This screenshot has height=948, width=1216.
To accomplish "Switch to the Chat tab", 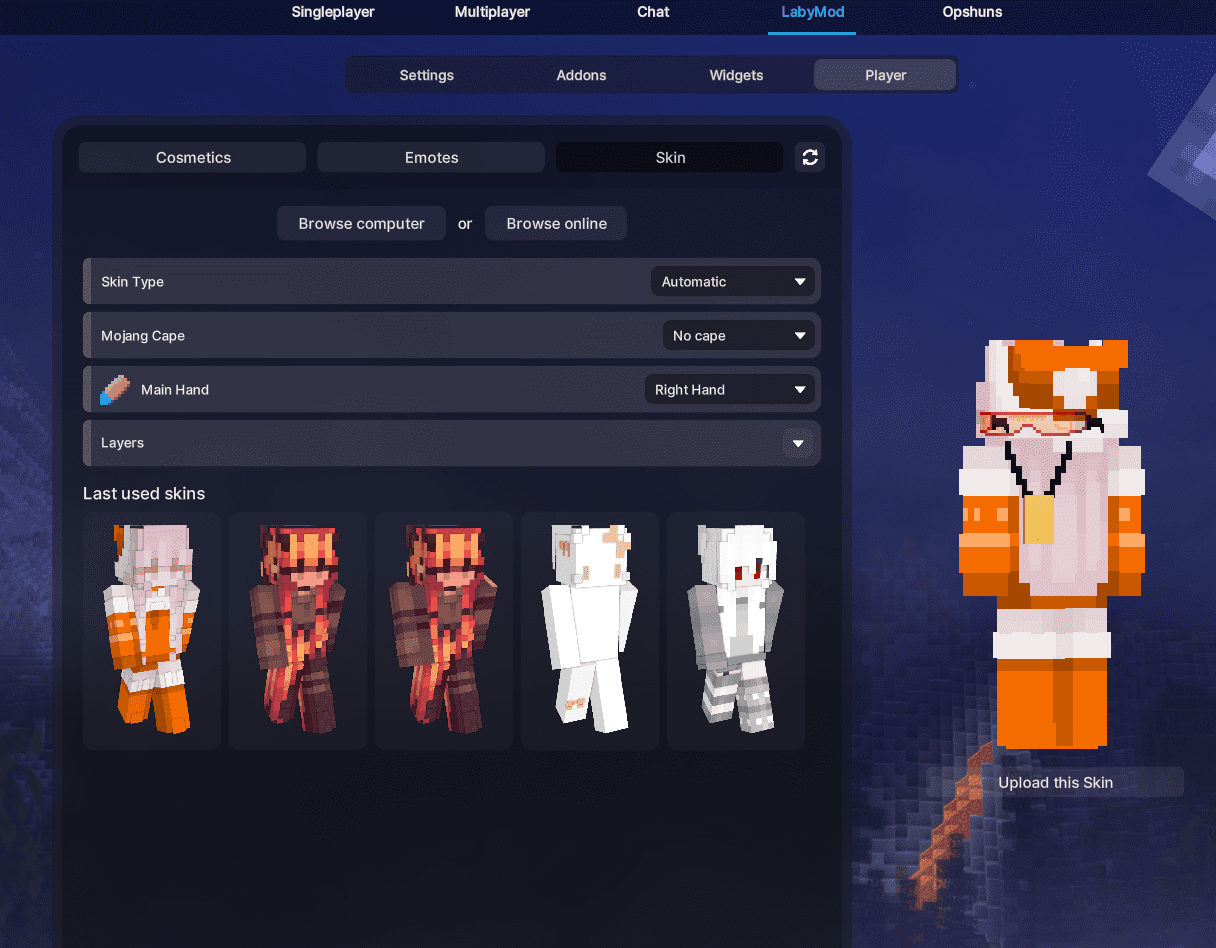I will coord(653,12).
